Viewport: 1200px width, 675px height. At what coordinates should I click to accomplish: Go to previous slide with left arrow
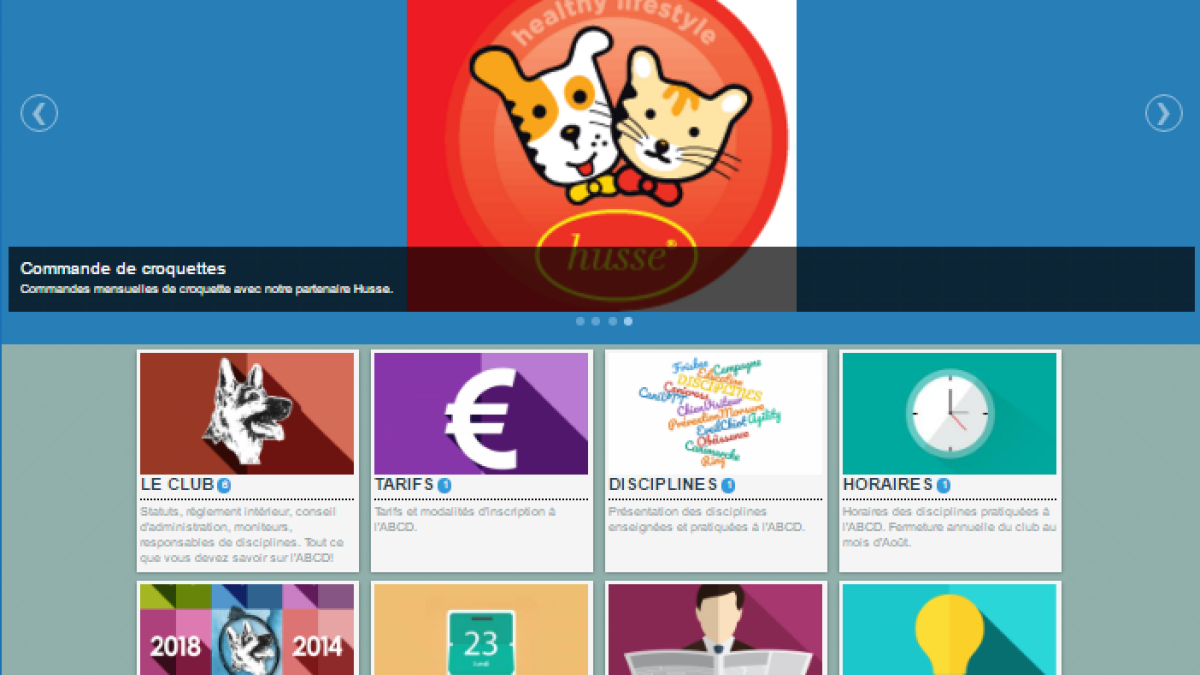pyautogui.click(x=39, y=113)
